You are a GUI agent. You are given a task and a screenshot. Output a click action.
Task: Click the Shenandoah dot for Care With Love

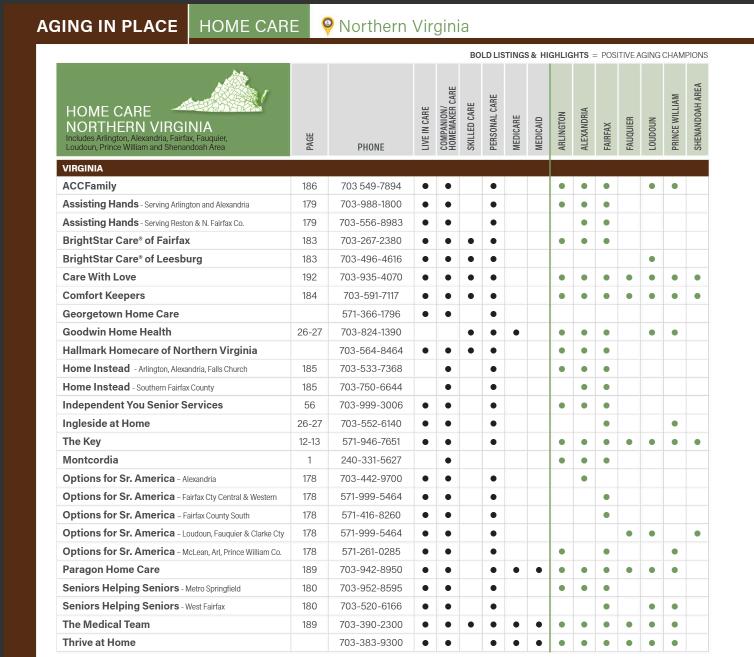pyautogui.click(x=698, y=278)
